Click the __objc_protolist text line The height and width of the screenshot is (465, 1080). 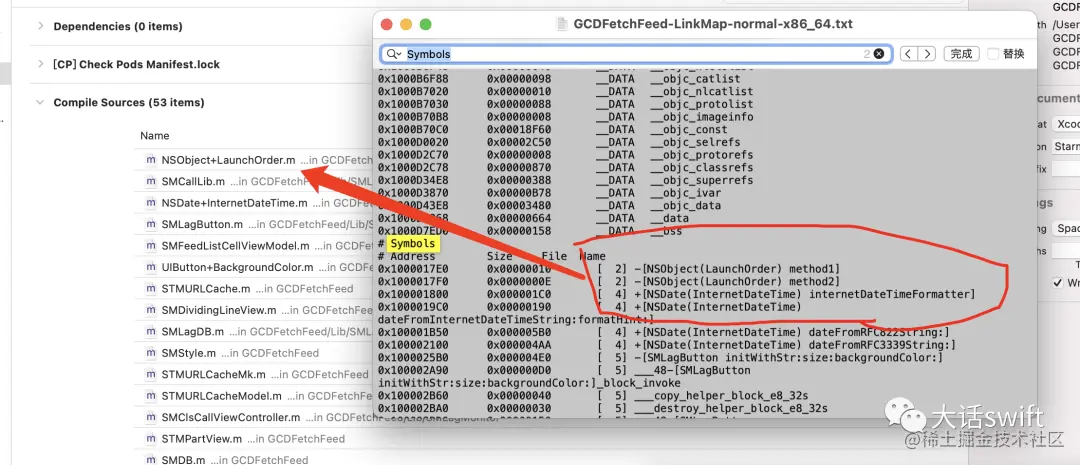click(565, 104)
